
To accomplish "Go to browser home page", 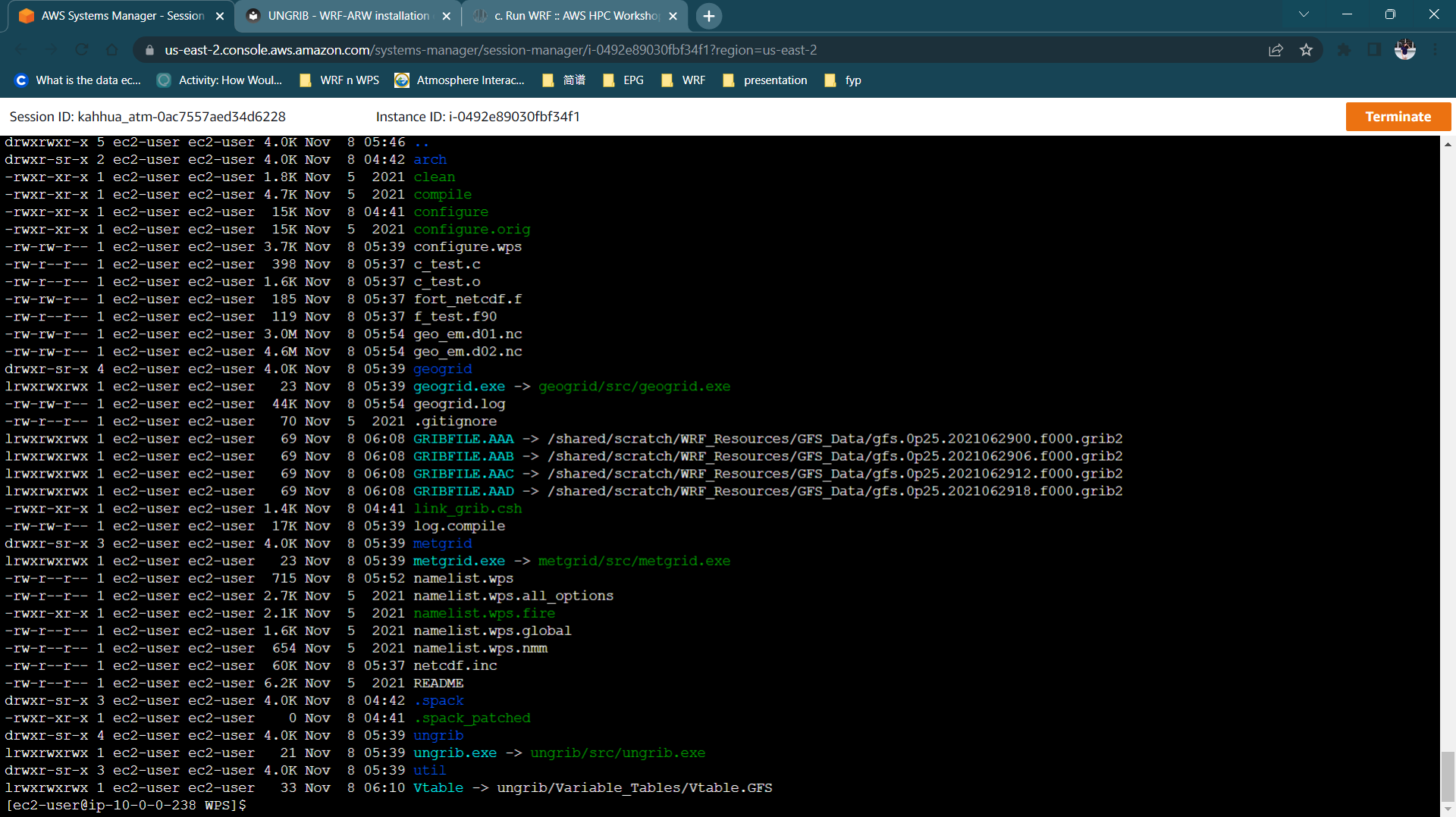I will tap(111, 50).
